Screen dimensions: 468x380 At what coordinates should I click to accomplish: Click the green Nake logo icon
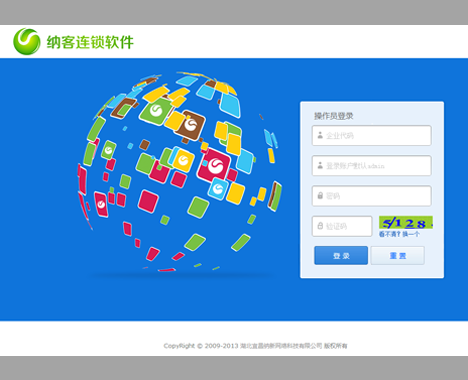click(x=27, y=41)
